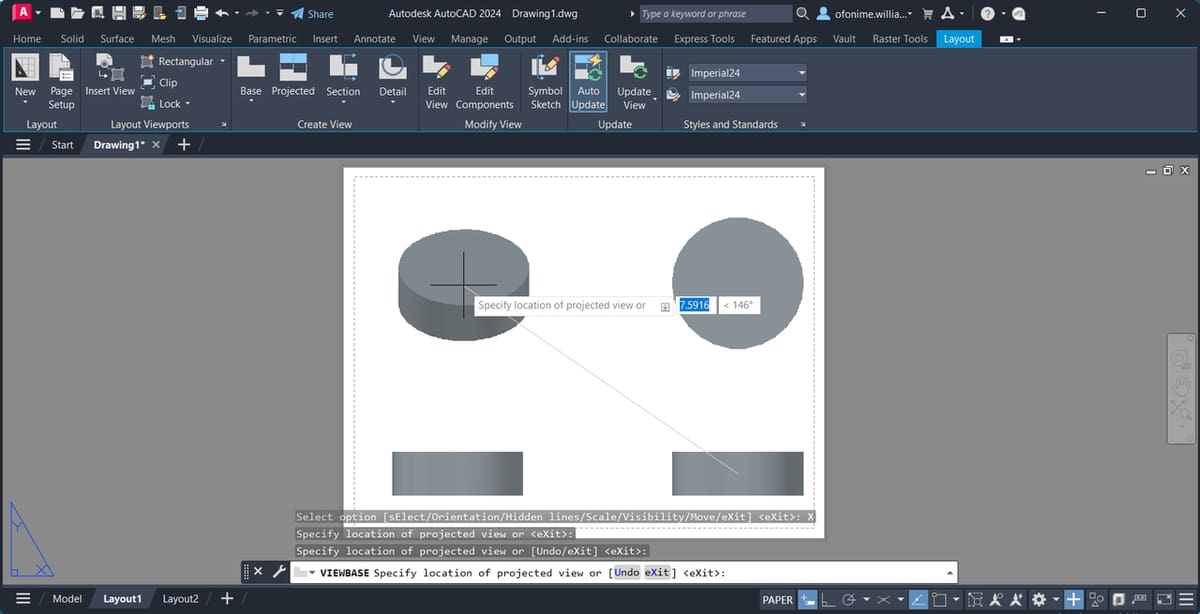1200x614 pixels.
Task: Click the PAPER space status button
Action: [x=777, y=600]
